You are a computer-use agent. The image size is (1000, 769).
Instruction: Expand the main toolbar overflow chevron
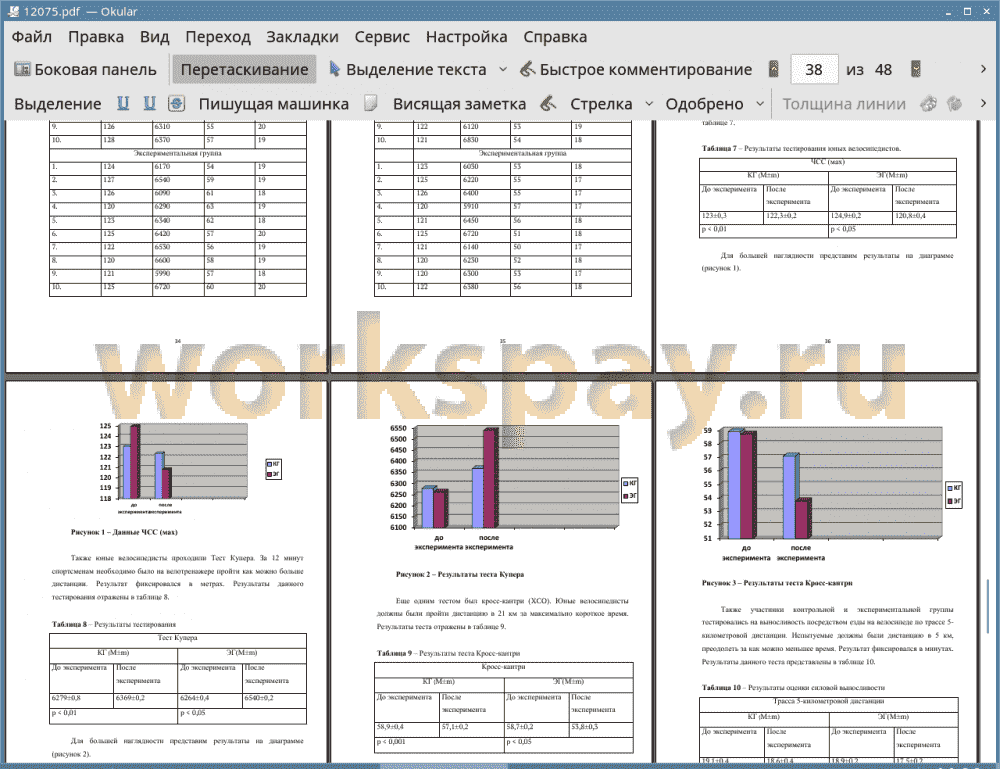click(x=983, y=69)
